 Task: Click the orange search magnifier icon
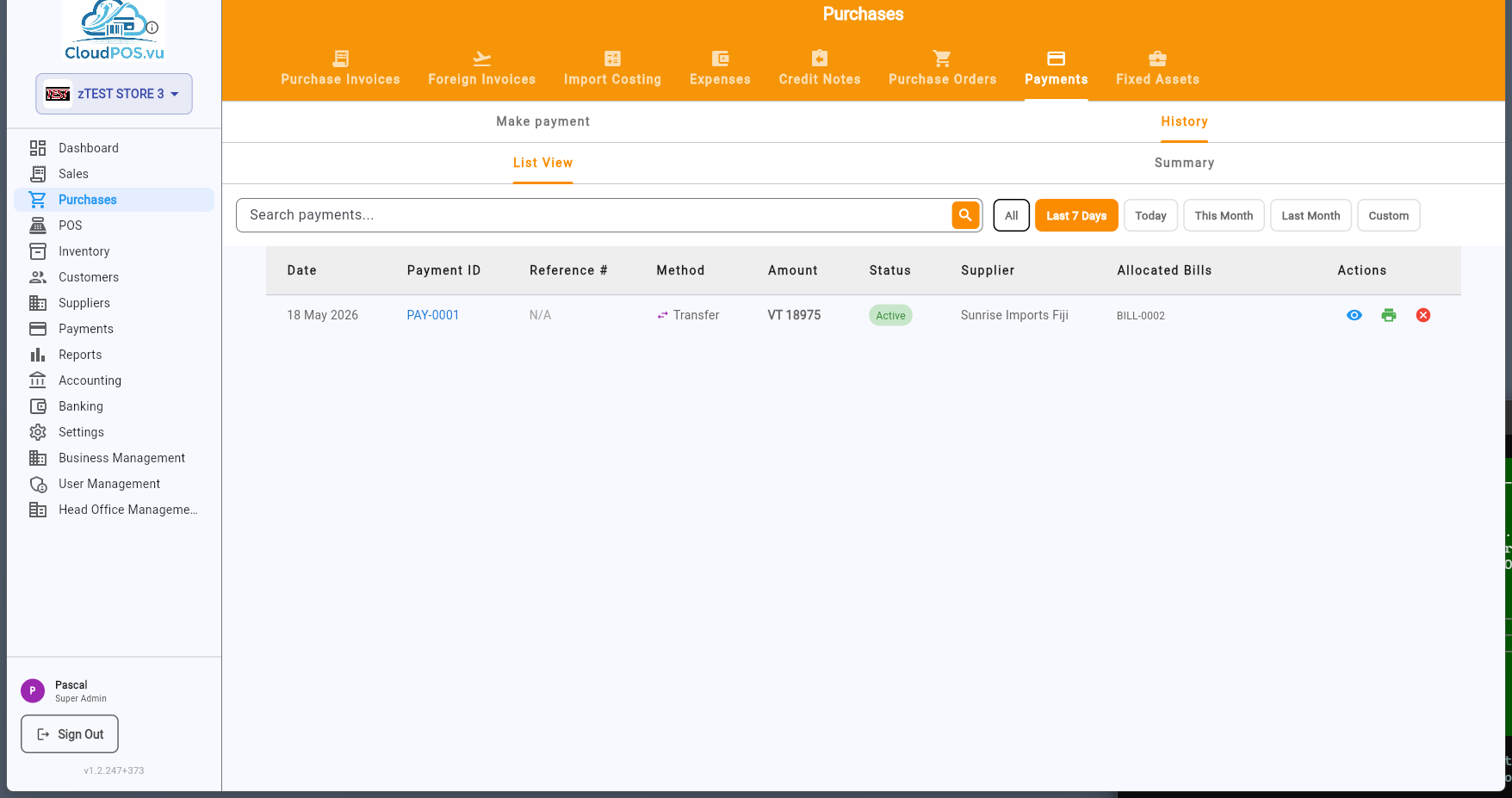(x=965, y=215)
